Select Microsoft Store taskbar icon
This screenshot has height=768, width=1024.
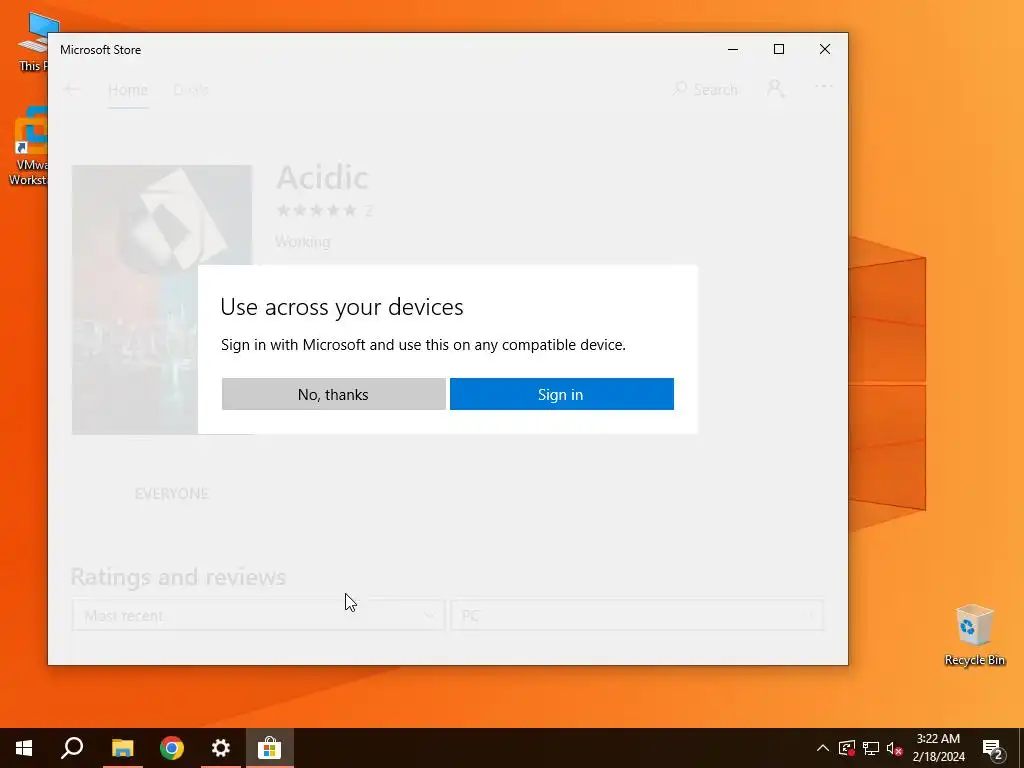[x=270, y=748]
